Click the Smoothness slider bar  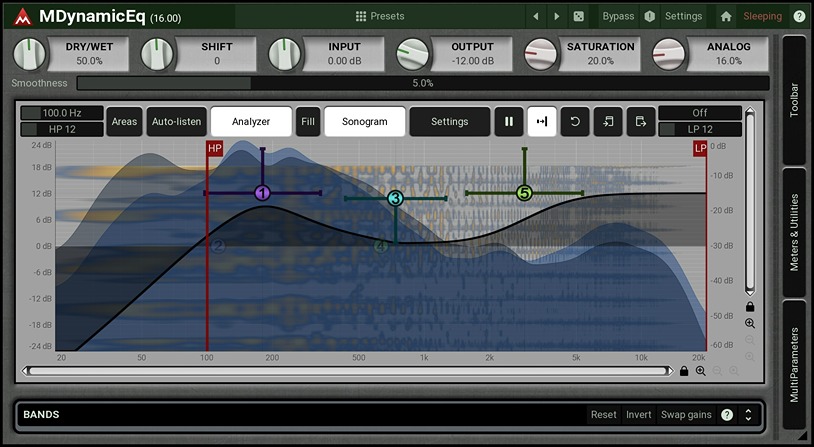click(422, 84)
